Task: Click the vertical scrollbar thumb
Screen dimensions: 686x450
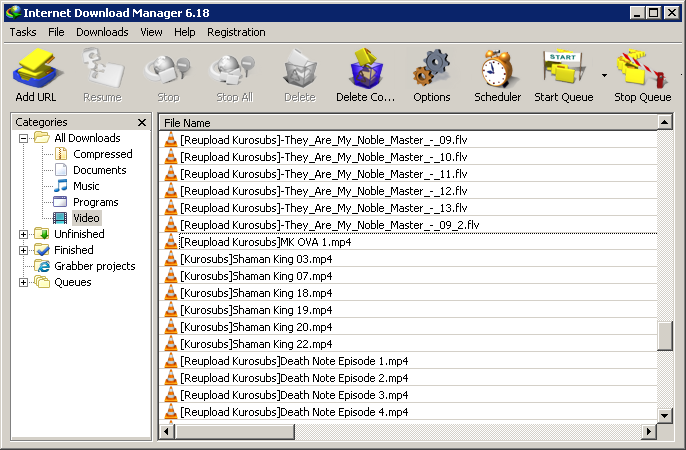Action: [x=665, y=336]
